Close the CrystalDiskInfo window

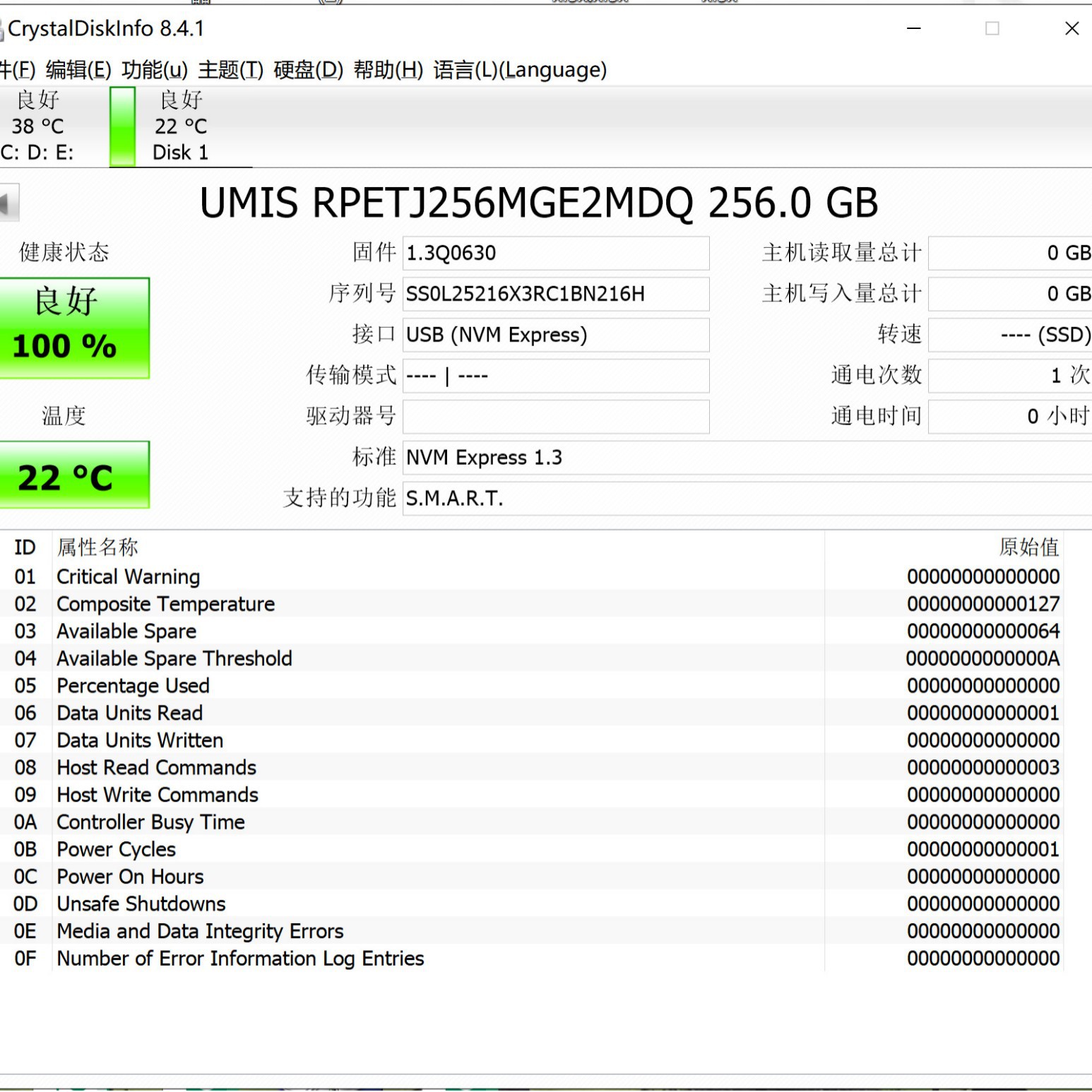pos(1072,28)
